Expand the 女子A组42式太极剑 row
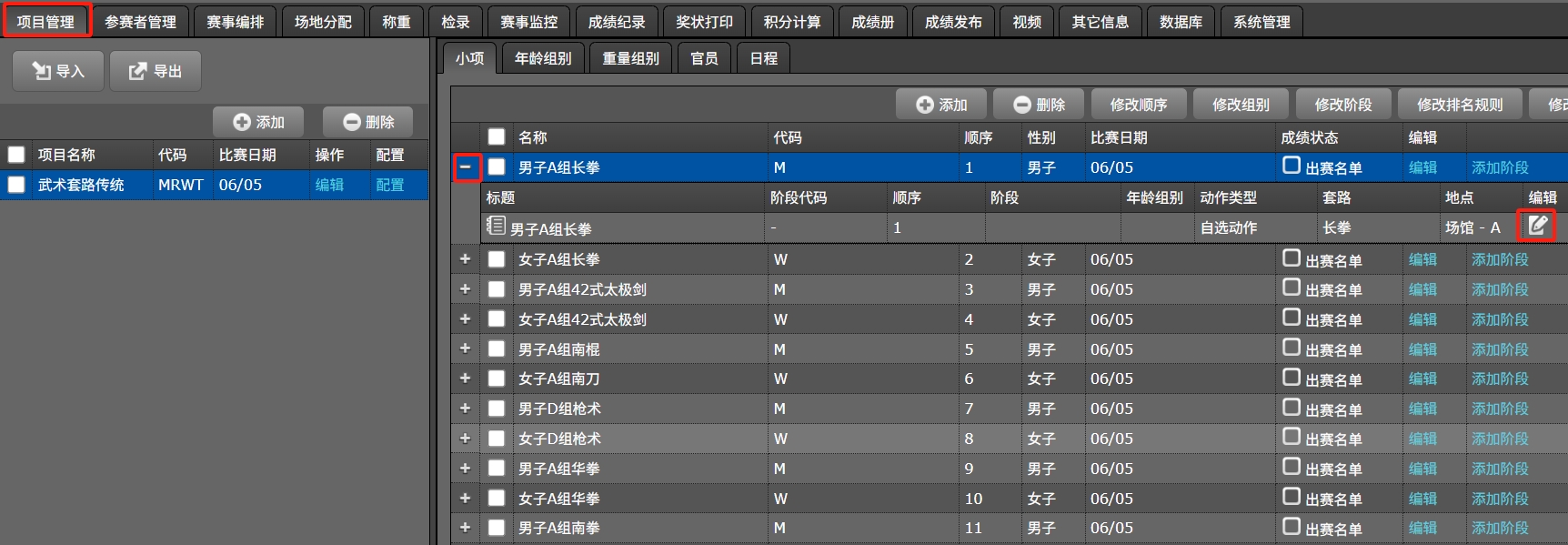 click(x=465, y=319)
